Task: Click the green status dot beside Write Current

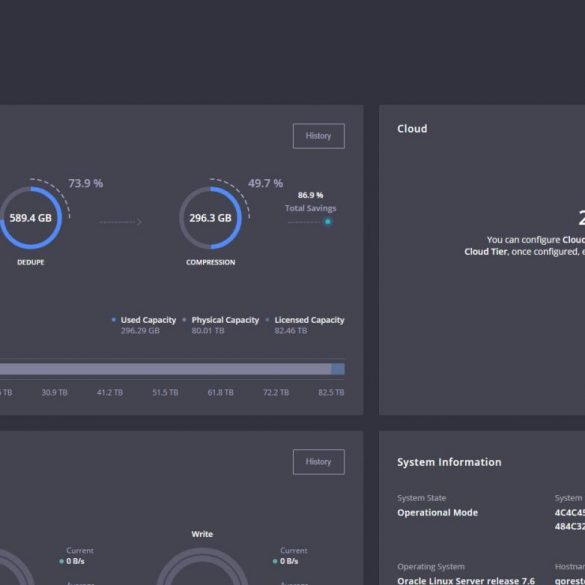Action: 275,561
